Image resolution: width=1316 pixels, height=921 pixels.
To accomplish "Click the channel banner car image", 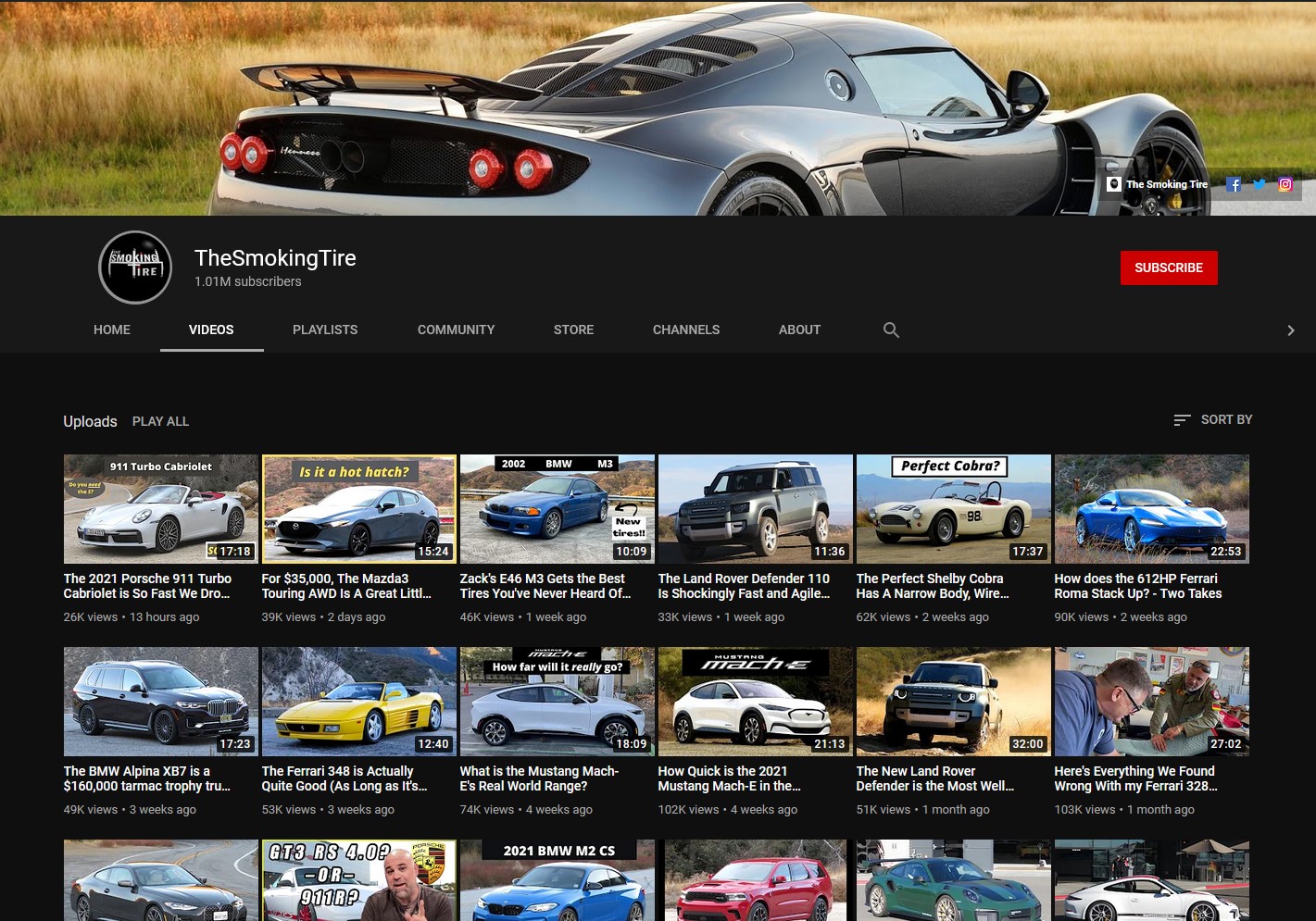I will click(658, 107).
